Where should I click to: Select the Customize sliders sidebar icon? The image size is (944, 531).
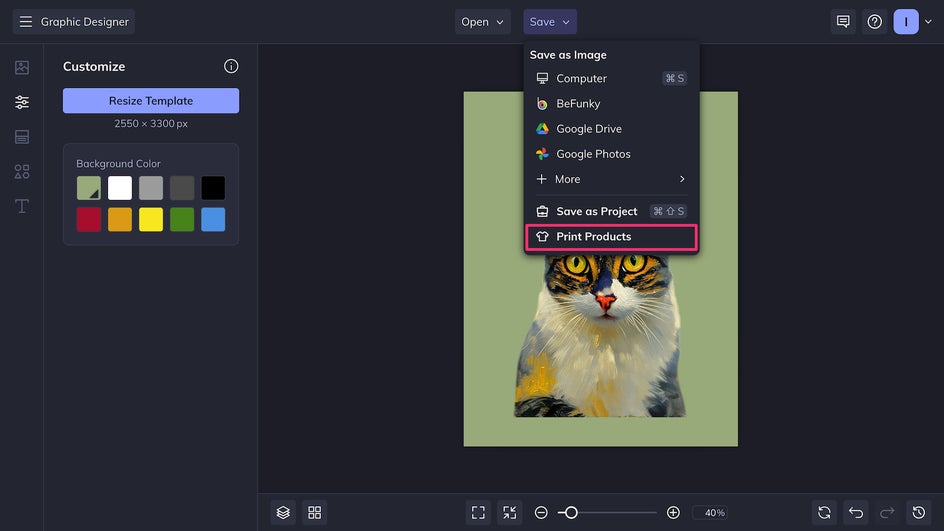pyautogui.click(x=22, y=102)
